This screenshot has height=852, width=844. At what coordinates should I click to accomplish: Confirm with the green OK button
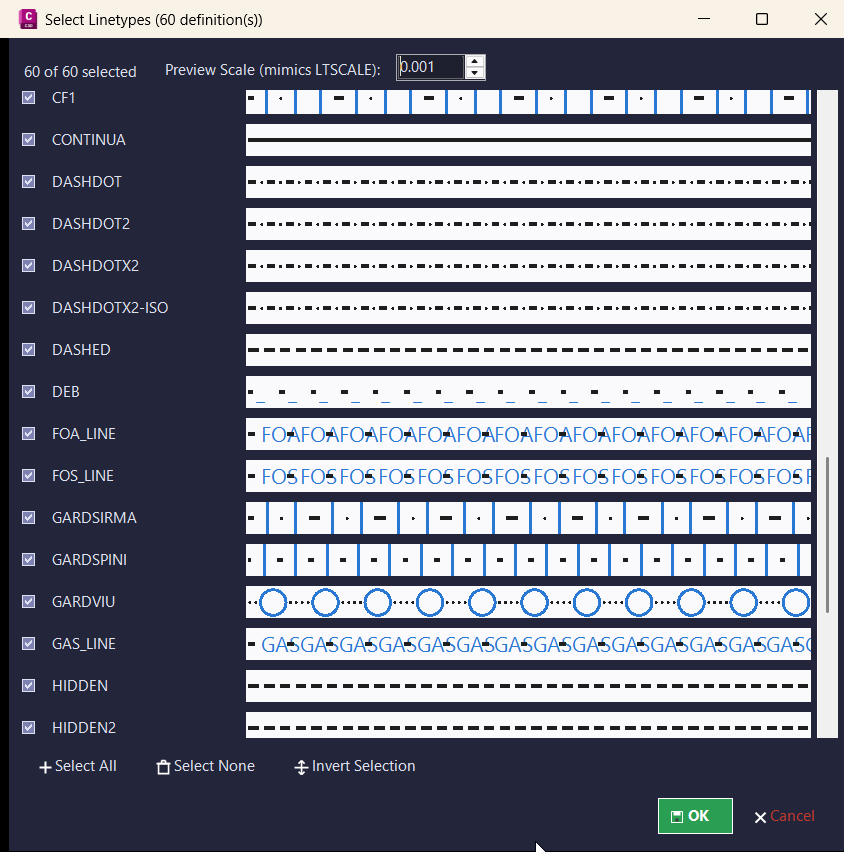(695, 816)
